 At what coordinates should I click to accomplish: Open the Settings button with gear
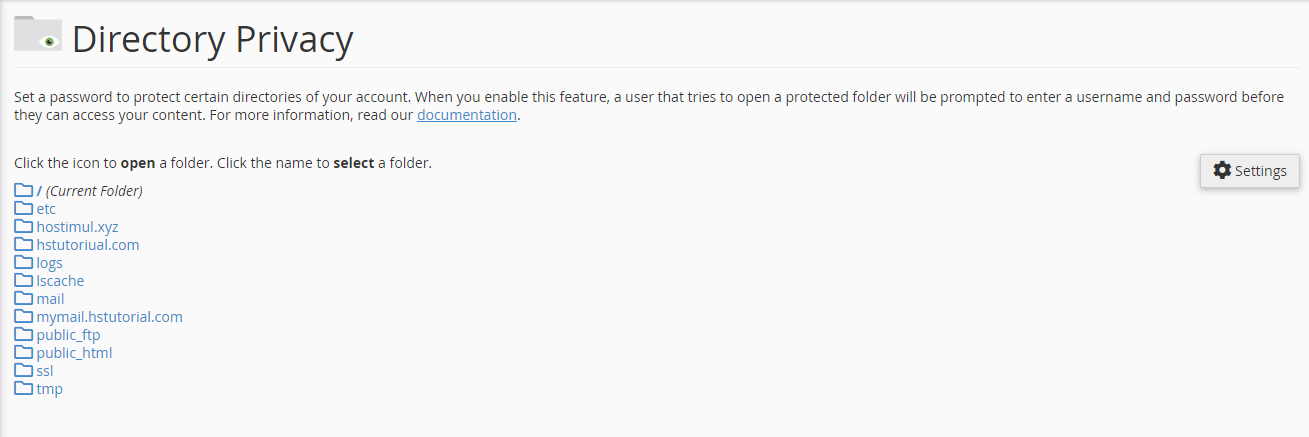click(1250, 171)
